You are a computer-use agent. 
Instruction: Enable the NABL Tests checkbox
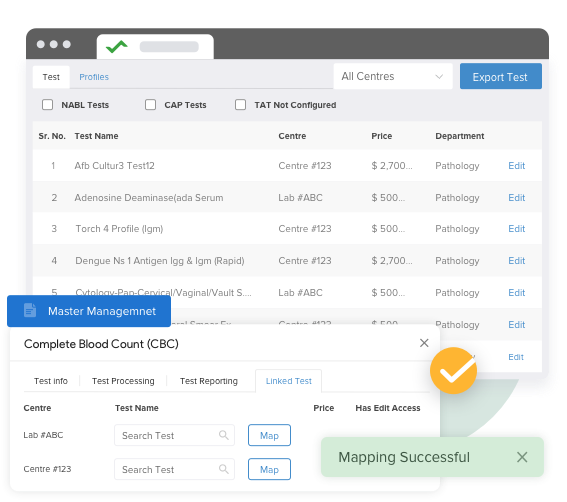point(47,105)
